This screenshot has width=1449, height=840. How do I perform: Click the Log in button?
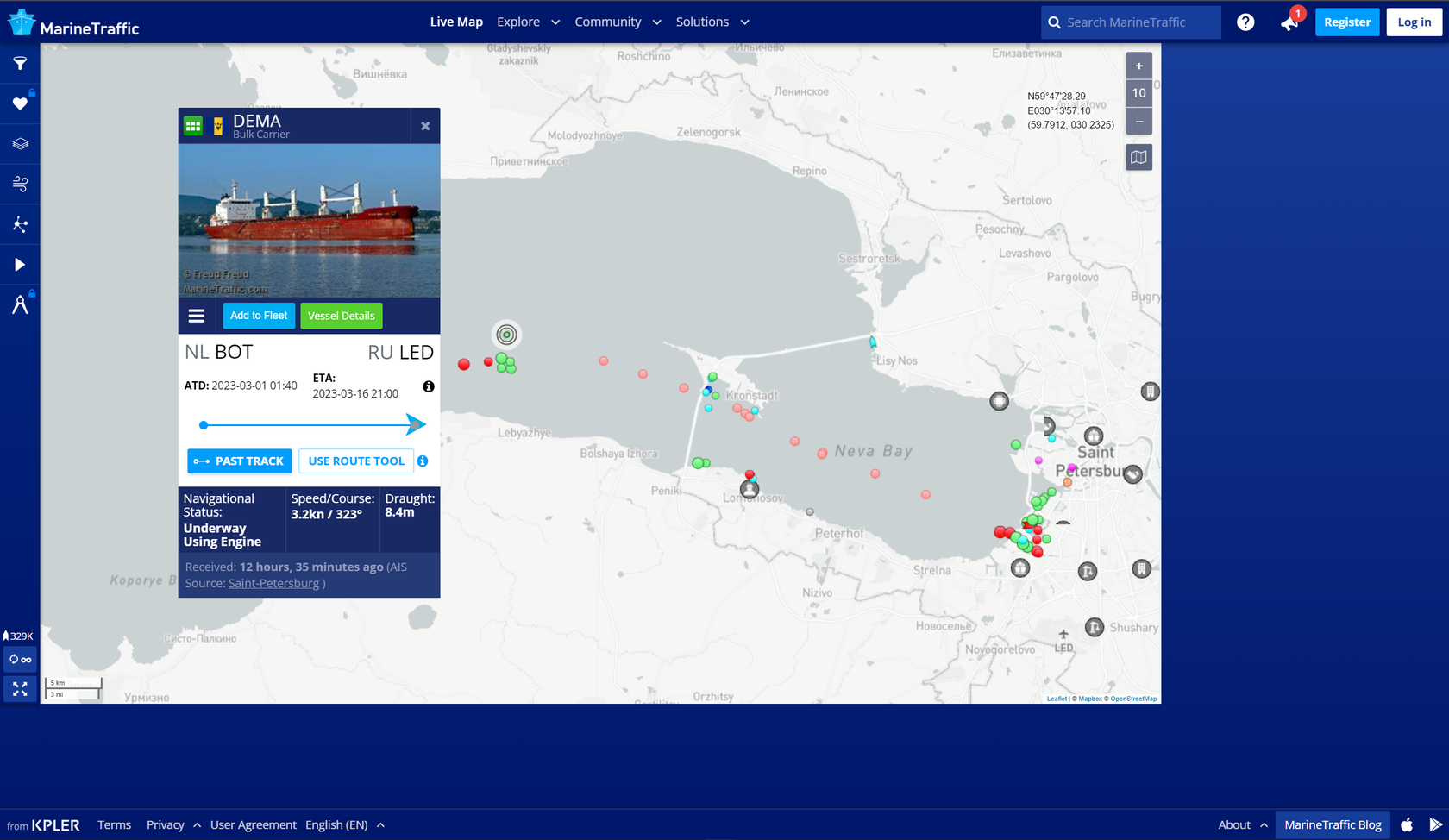[x=1414, y=22]
